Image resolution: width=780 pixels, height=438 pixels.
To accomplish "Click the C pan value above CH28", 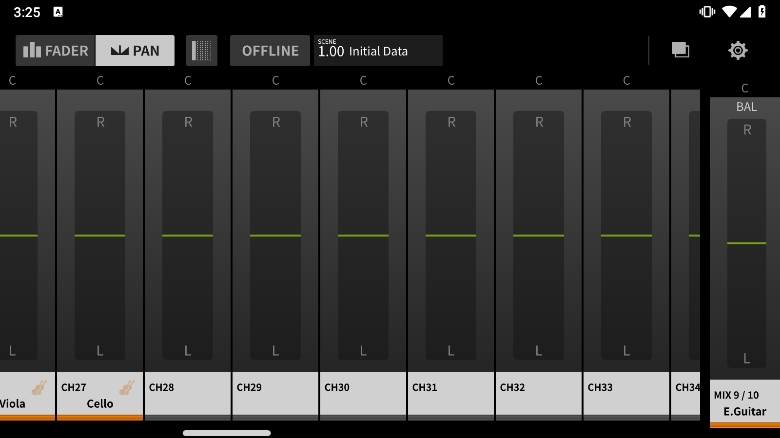I will coord(188,81).
